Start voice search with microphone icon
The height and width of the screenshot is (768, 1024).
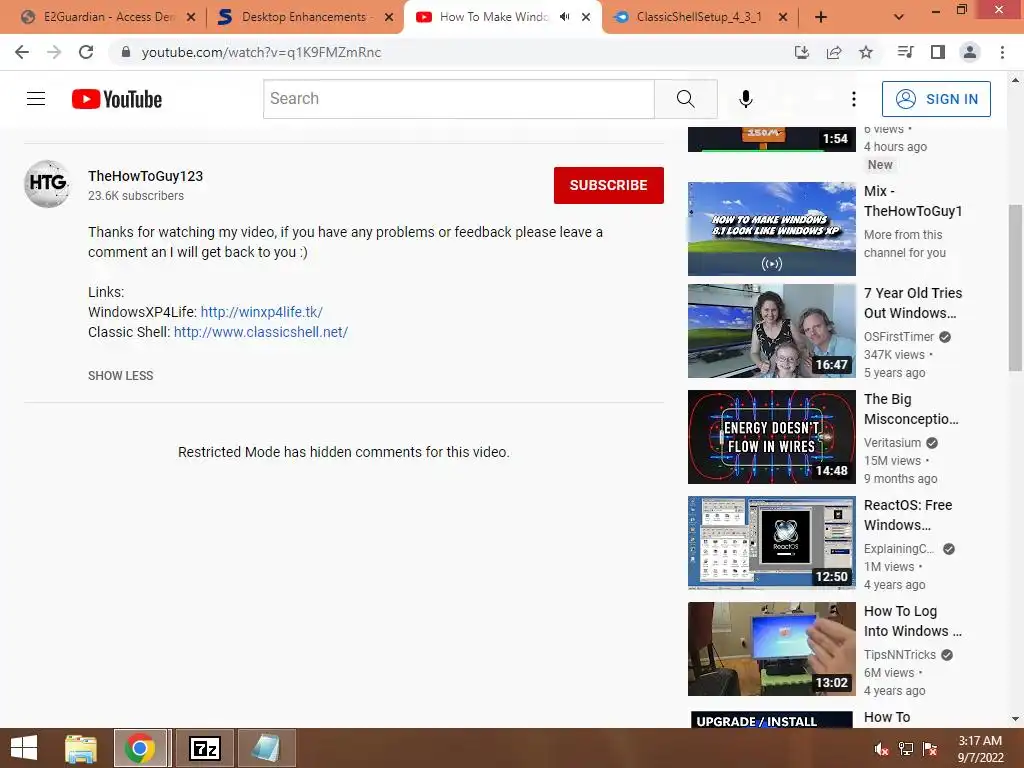click(x=746, y=99)
